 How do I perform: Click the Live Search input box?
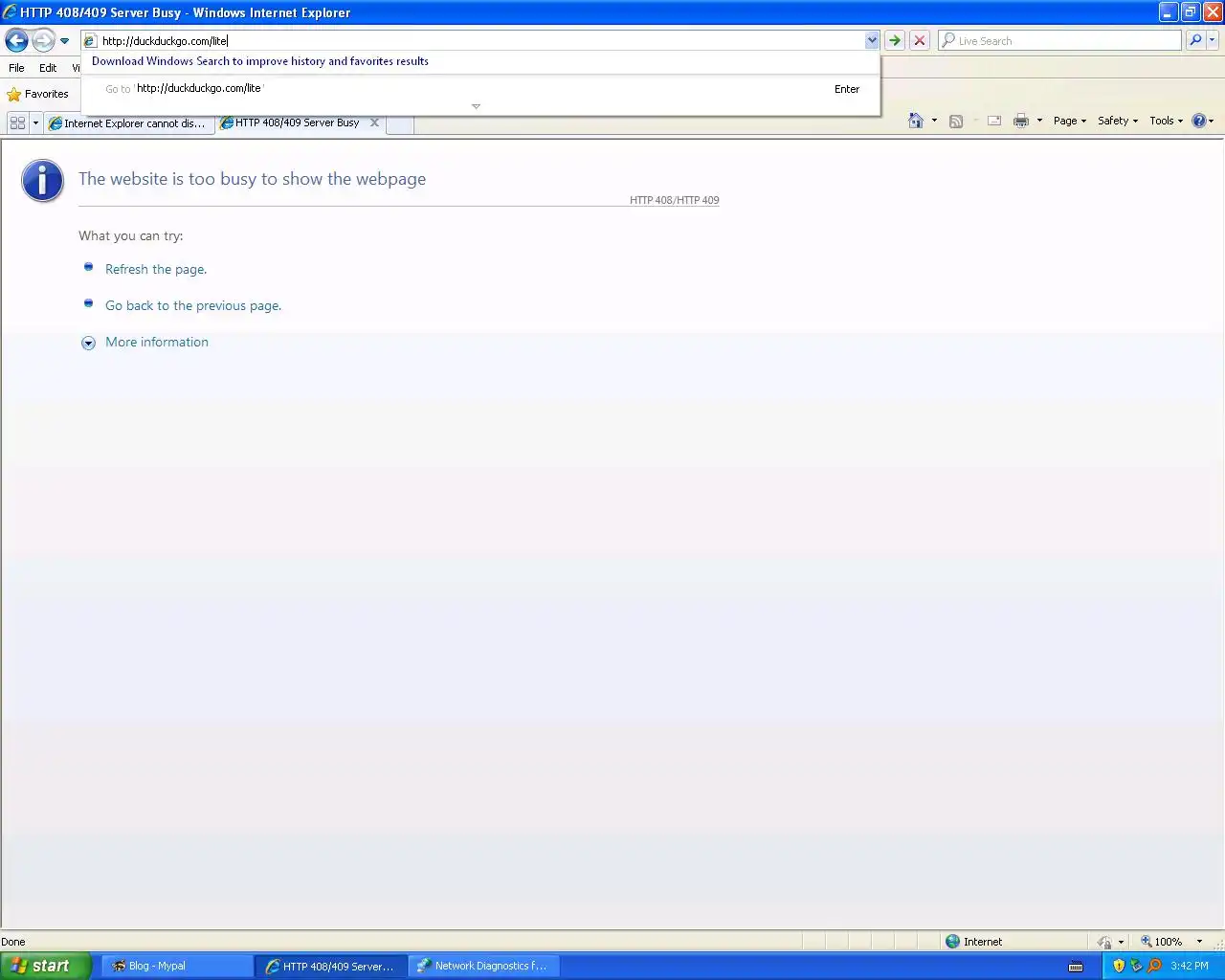point(1059,40)
